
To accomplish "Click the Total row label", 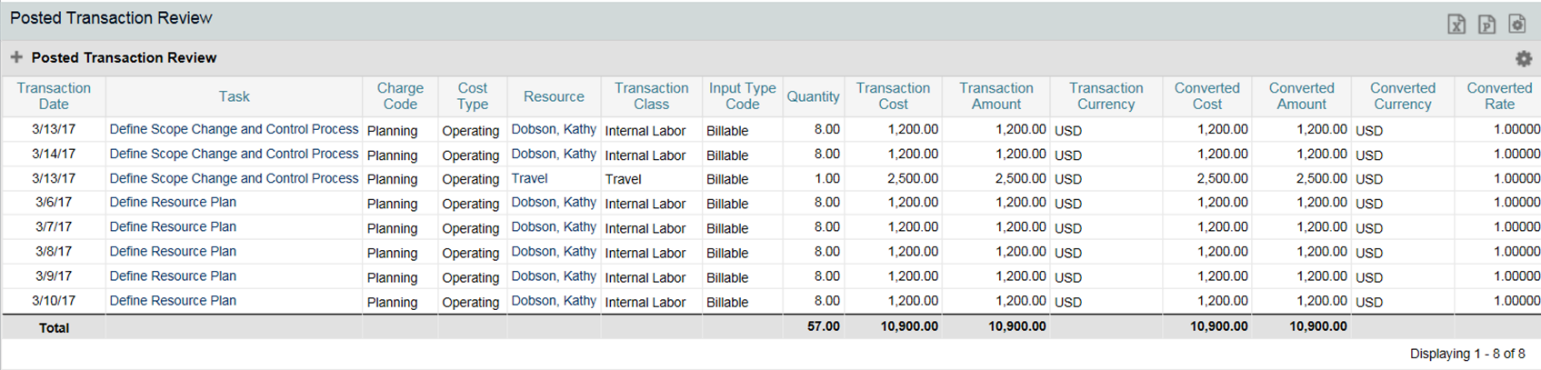I will (x=53, y=327).
